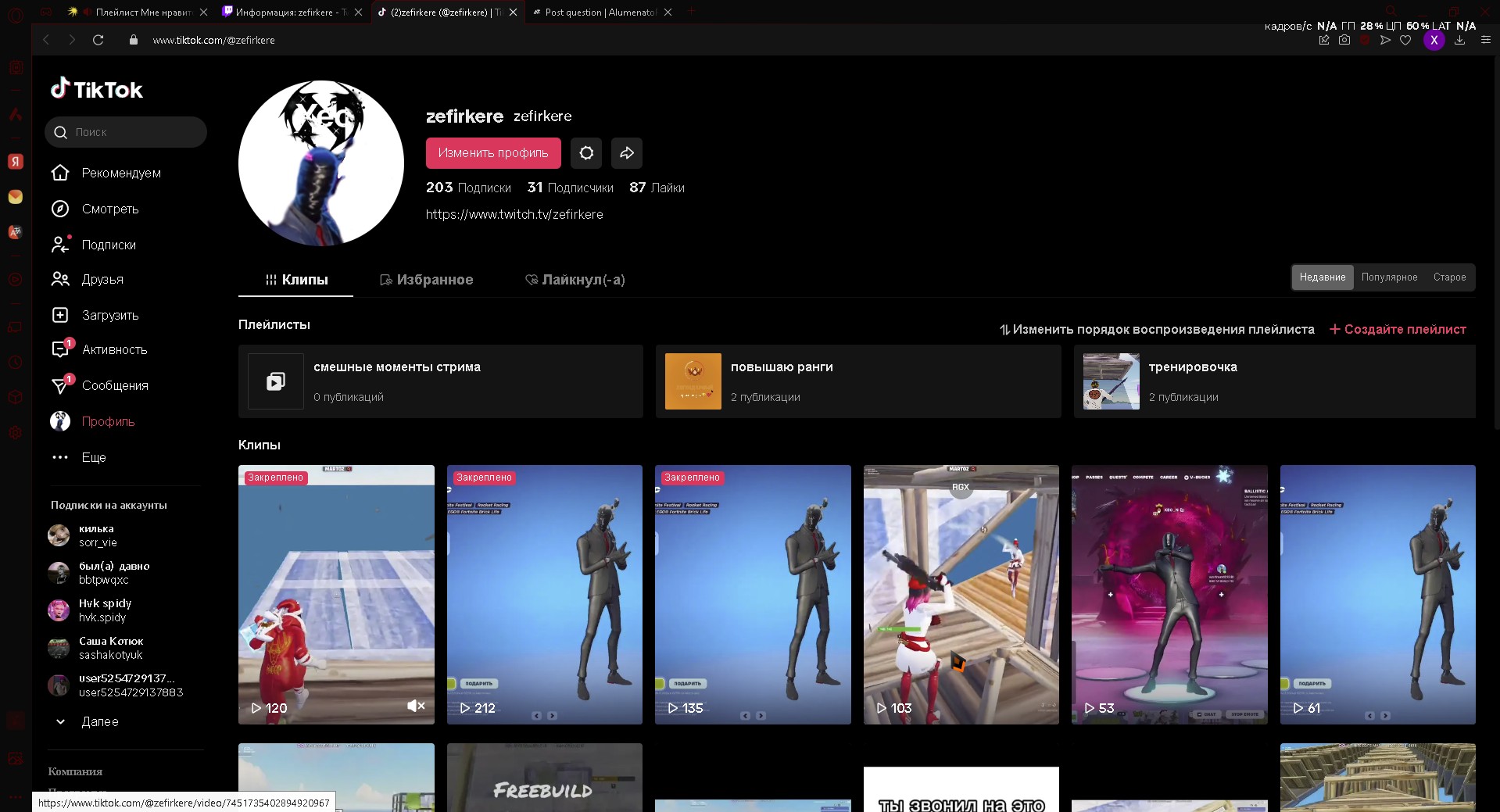The image size is (1500, 812).
Task: Open Загрузить upload page
Action: 109,316
